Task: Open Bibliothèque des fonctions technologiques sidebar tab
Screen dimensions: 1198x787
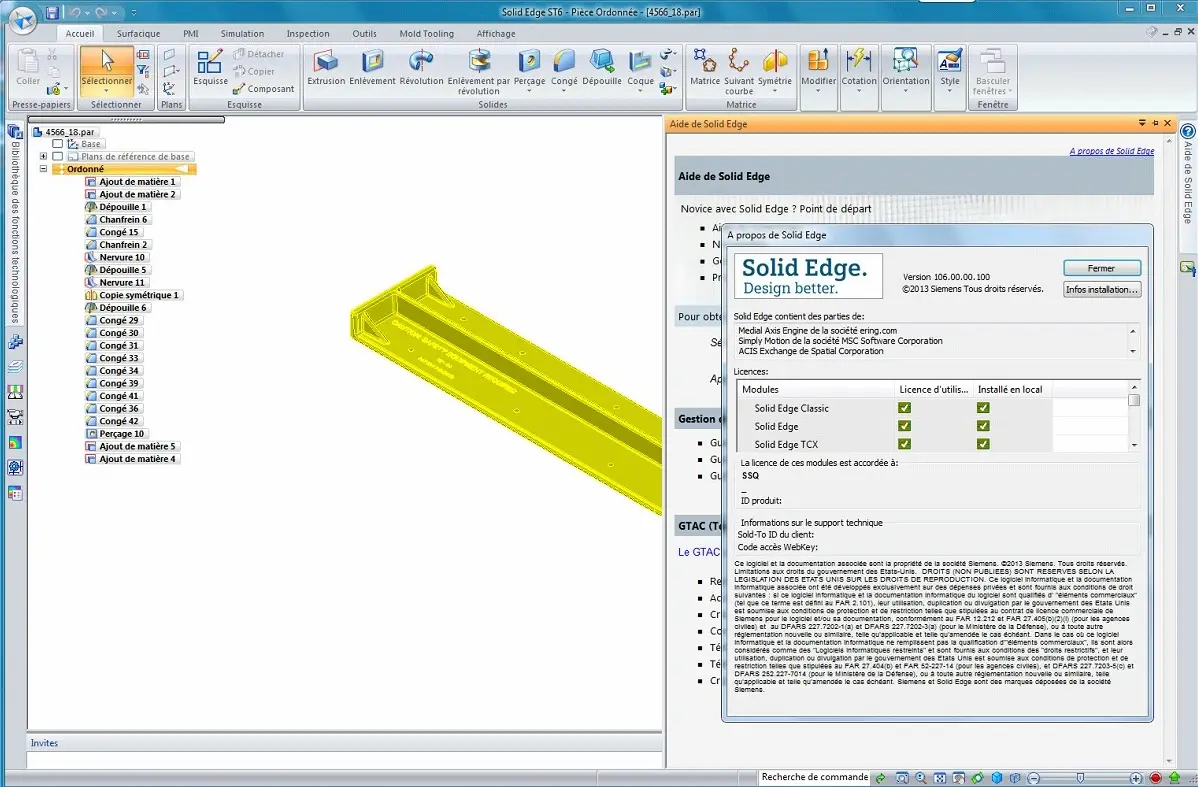Action: click(15, 222)
